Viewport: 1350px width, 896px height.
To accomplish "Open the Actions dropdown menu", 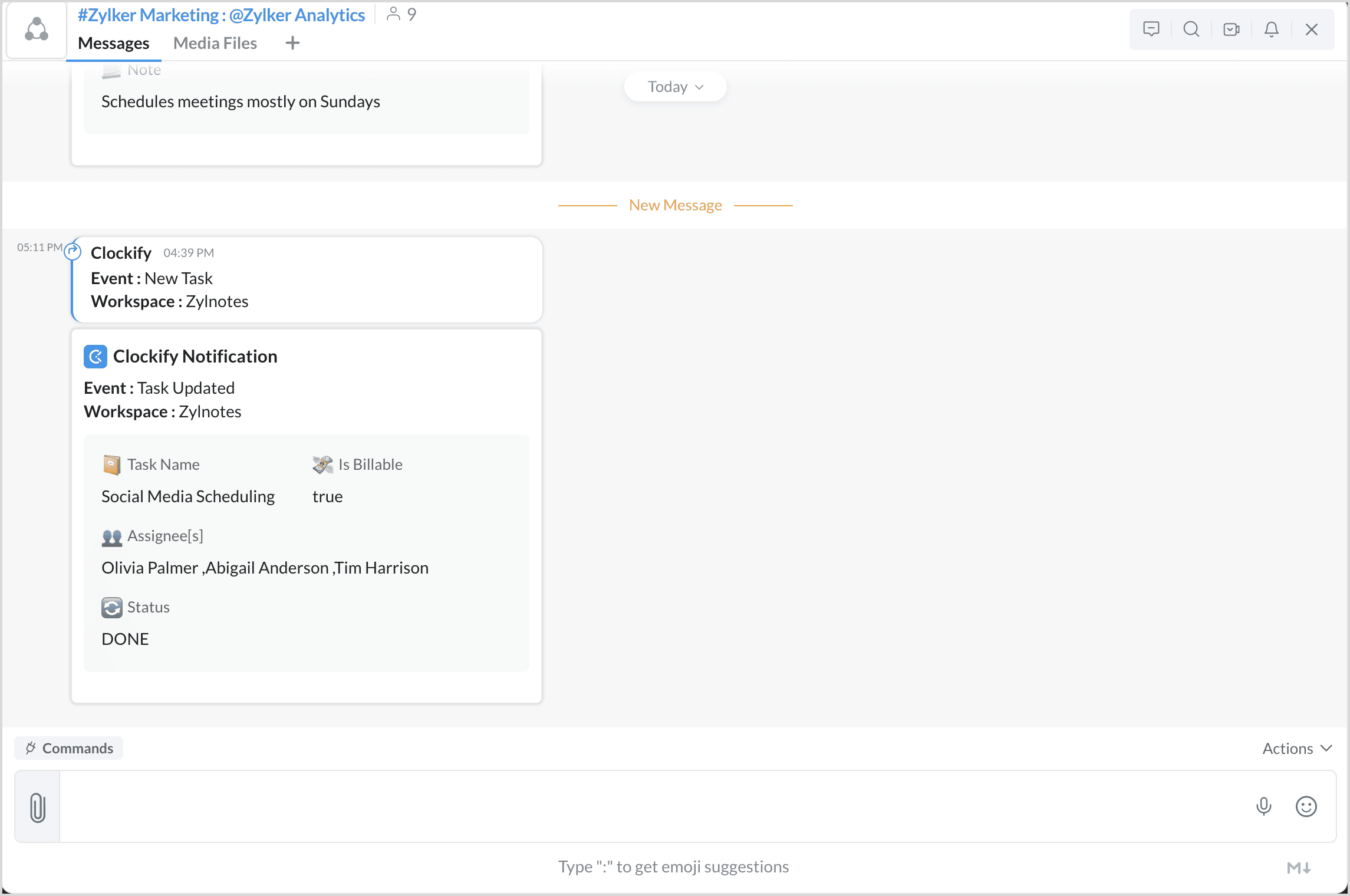I will click(x=1296, y=748).
